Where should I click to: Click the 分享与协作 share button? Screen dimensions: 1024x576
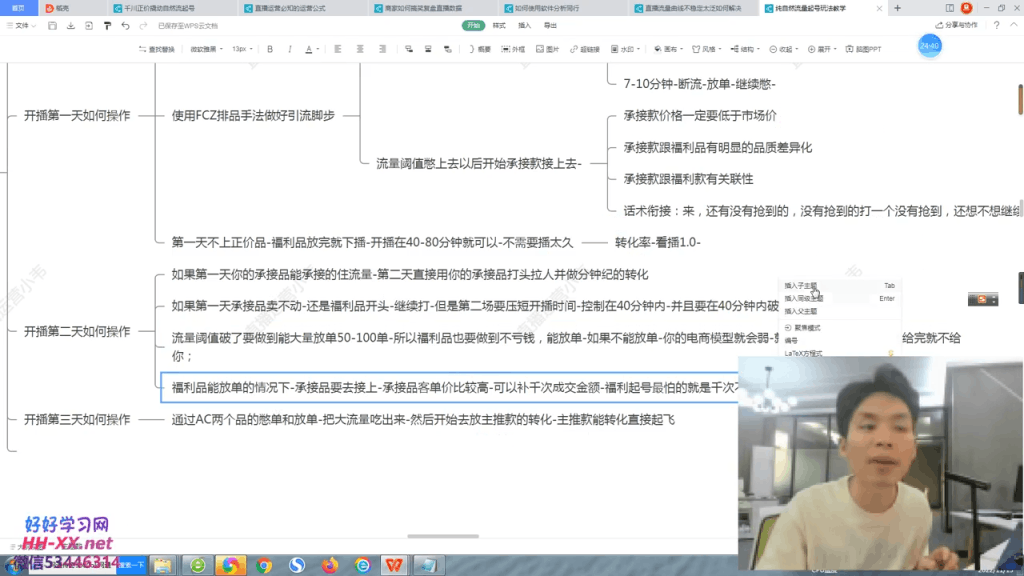point(957,25)
